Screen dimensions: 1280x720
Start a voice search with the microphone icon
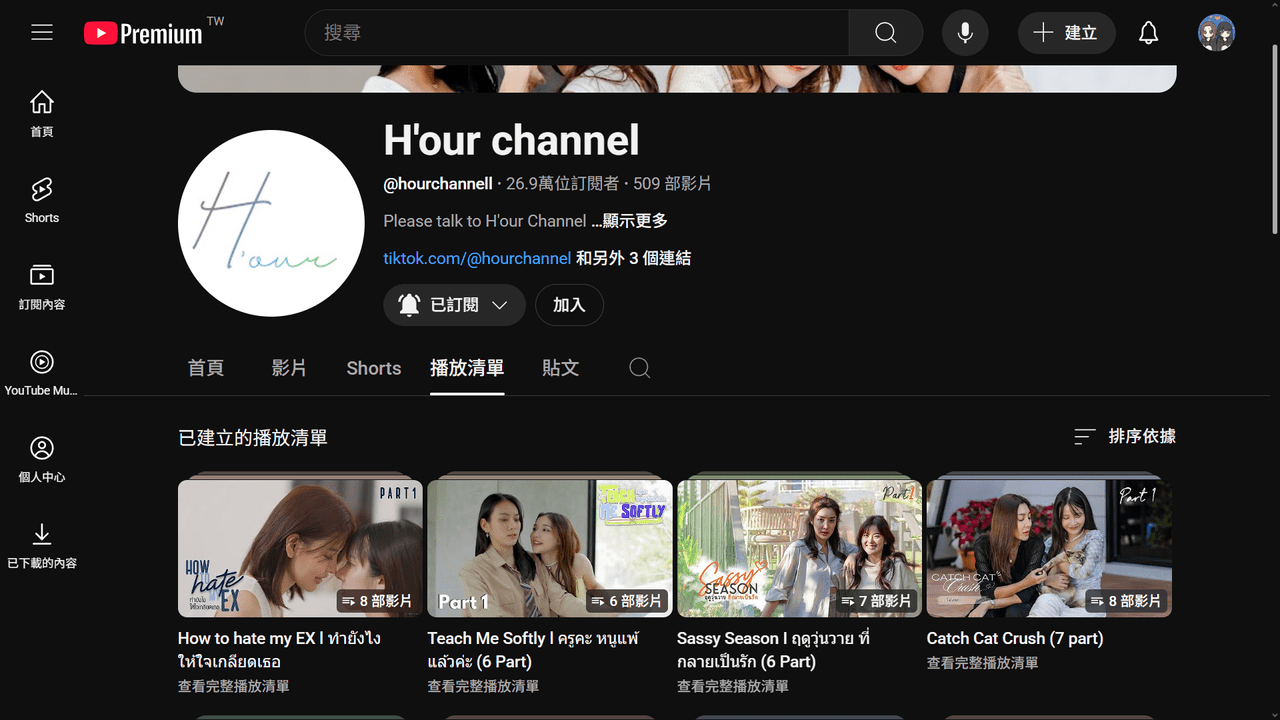tap(964, 32)
